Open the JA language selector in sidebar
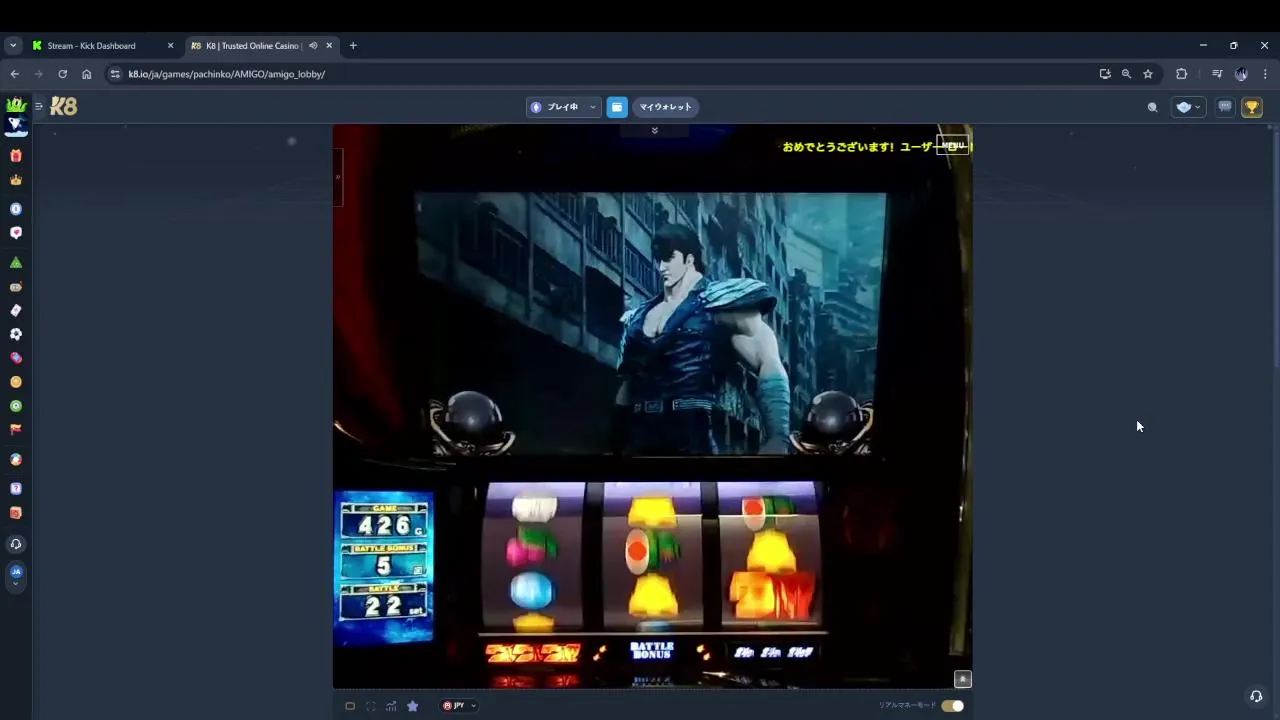This screenshot has height=720, width=1280. (x=15, y=575)
